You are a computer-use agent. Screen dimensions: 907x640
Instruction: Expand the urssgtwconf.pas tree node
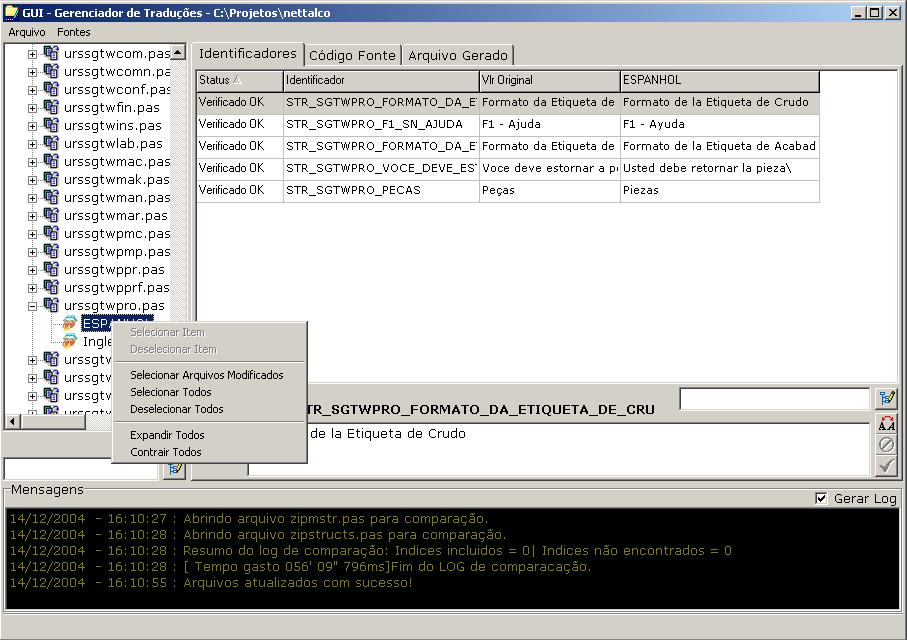pos(32,90)
